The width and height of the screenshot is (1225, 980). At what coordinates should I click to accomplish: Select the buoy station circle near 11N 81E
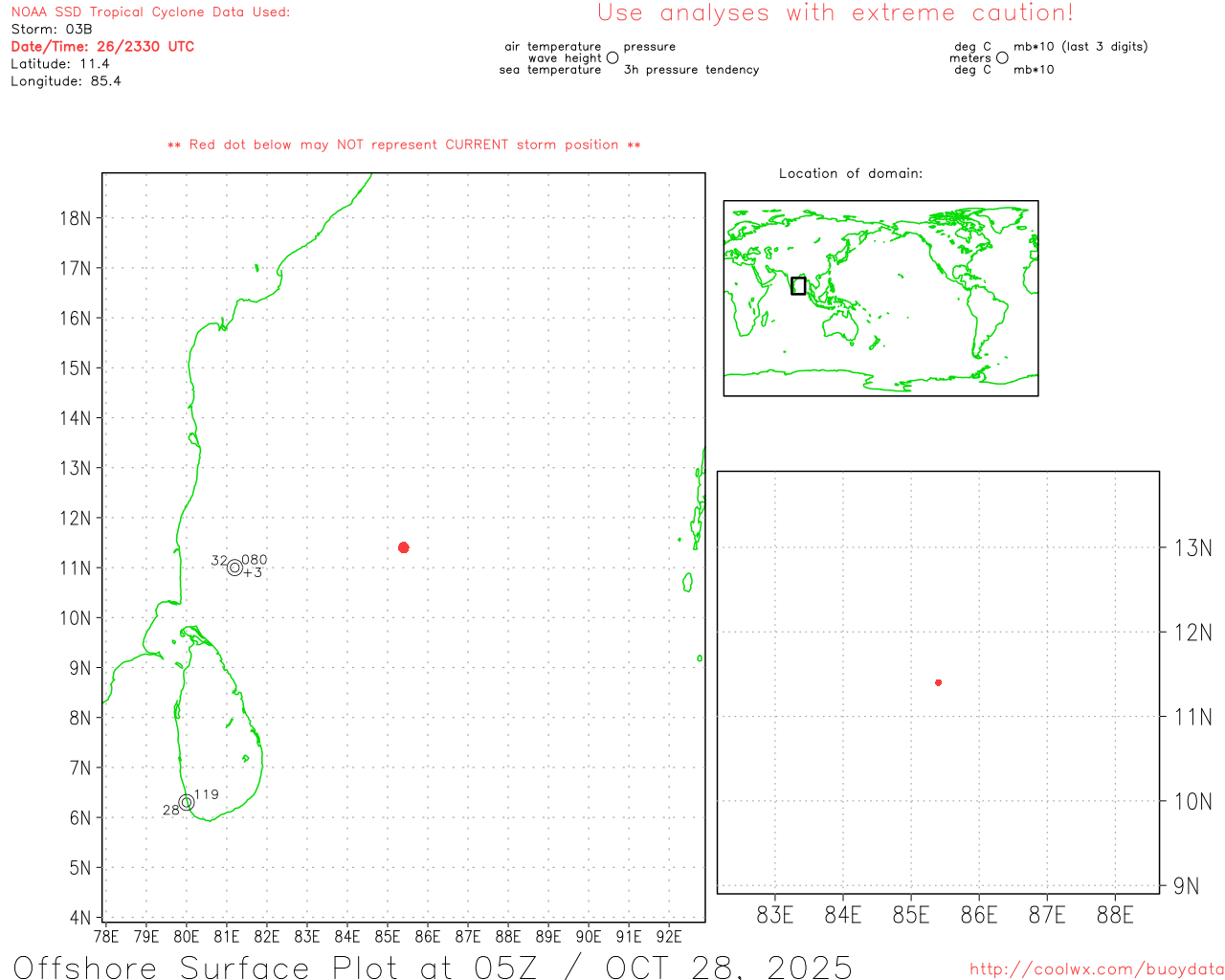234,568
